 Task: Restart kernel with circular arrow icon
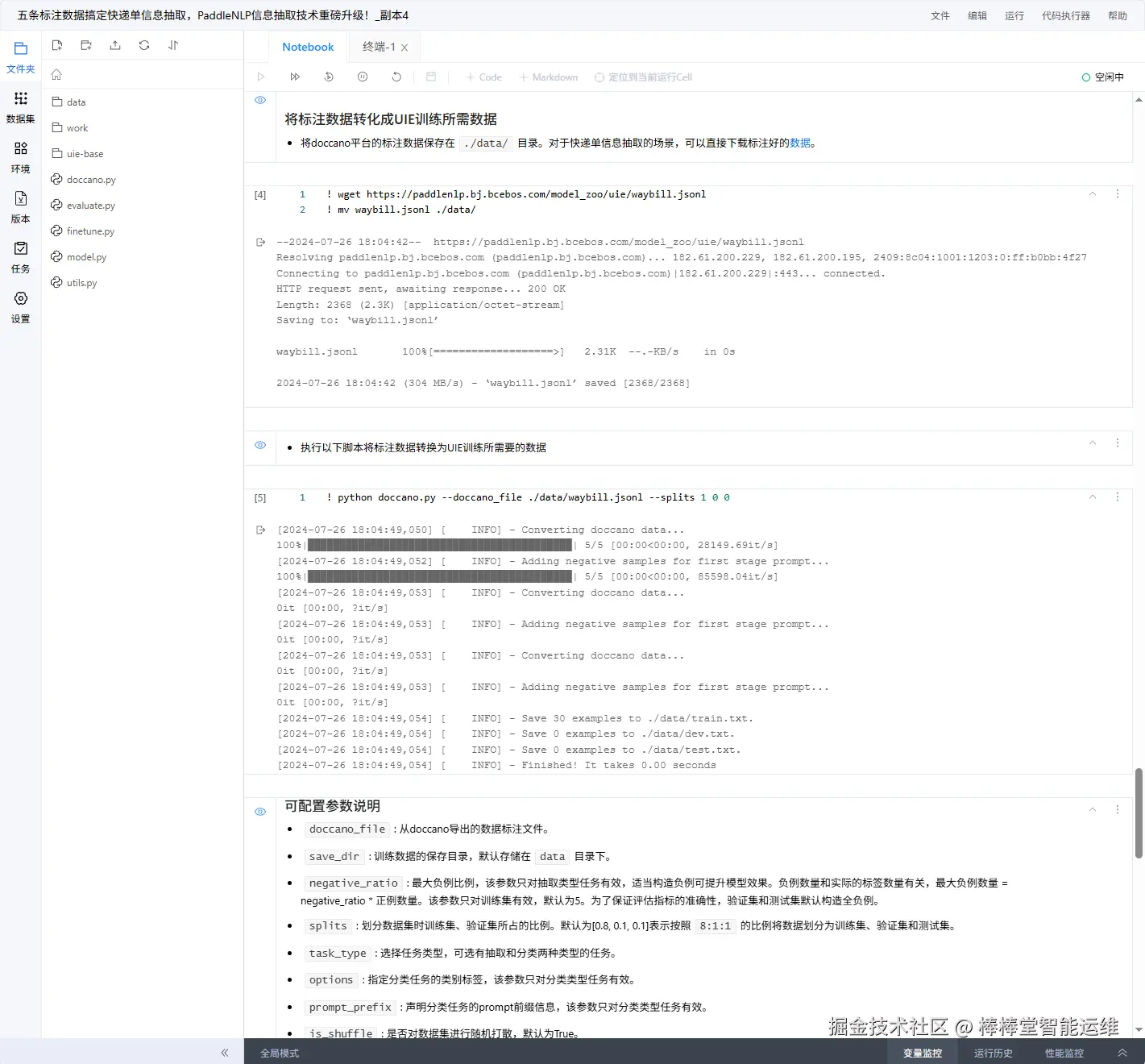[396, 77]
